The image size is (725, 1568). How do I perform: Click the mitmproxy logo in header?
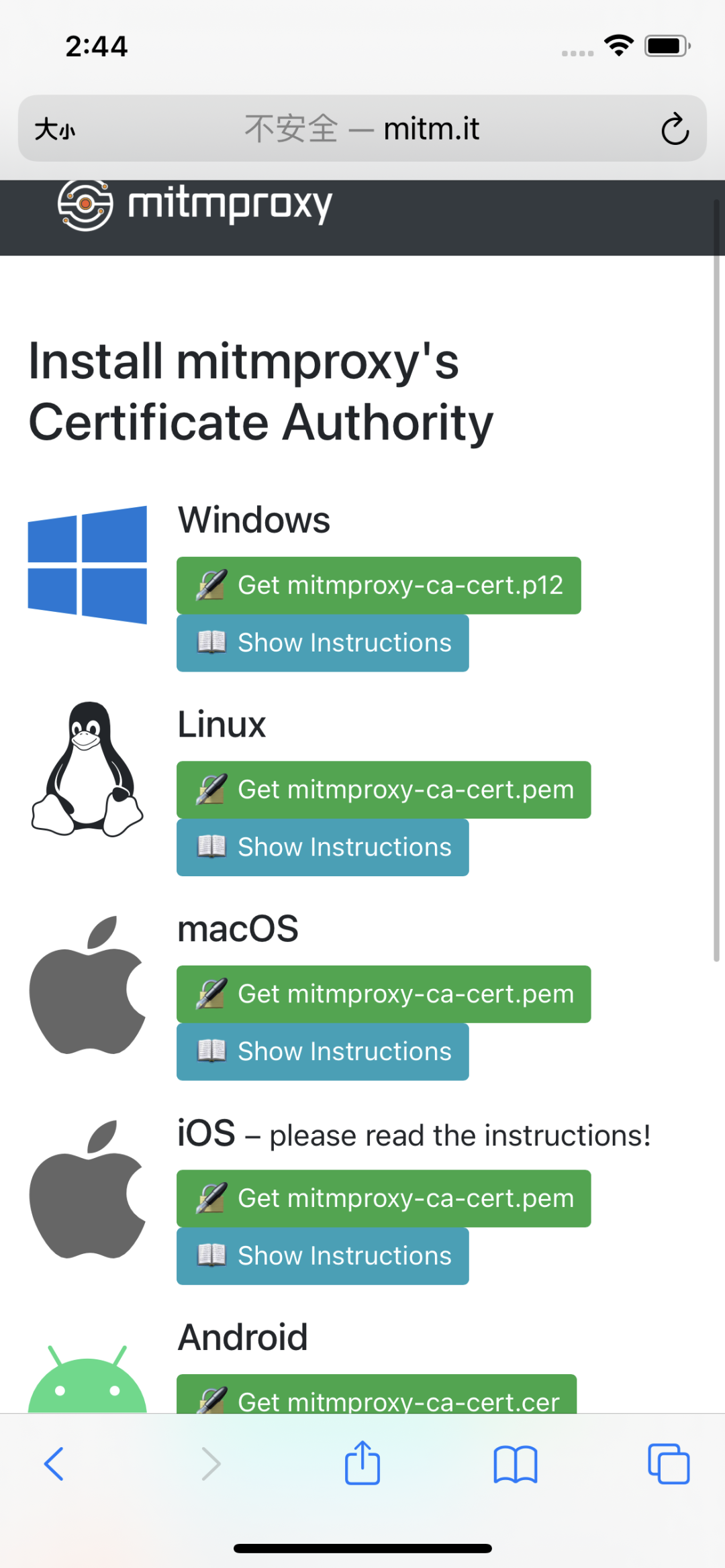tap(195, 205)
